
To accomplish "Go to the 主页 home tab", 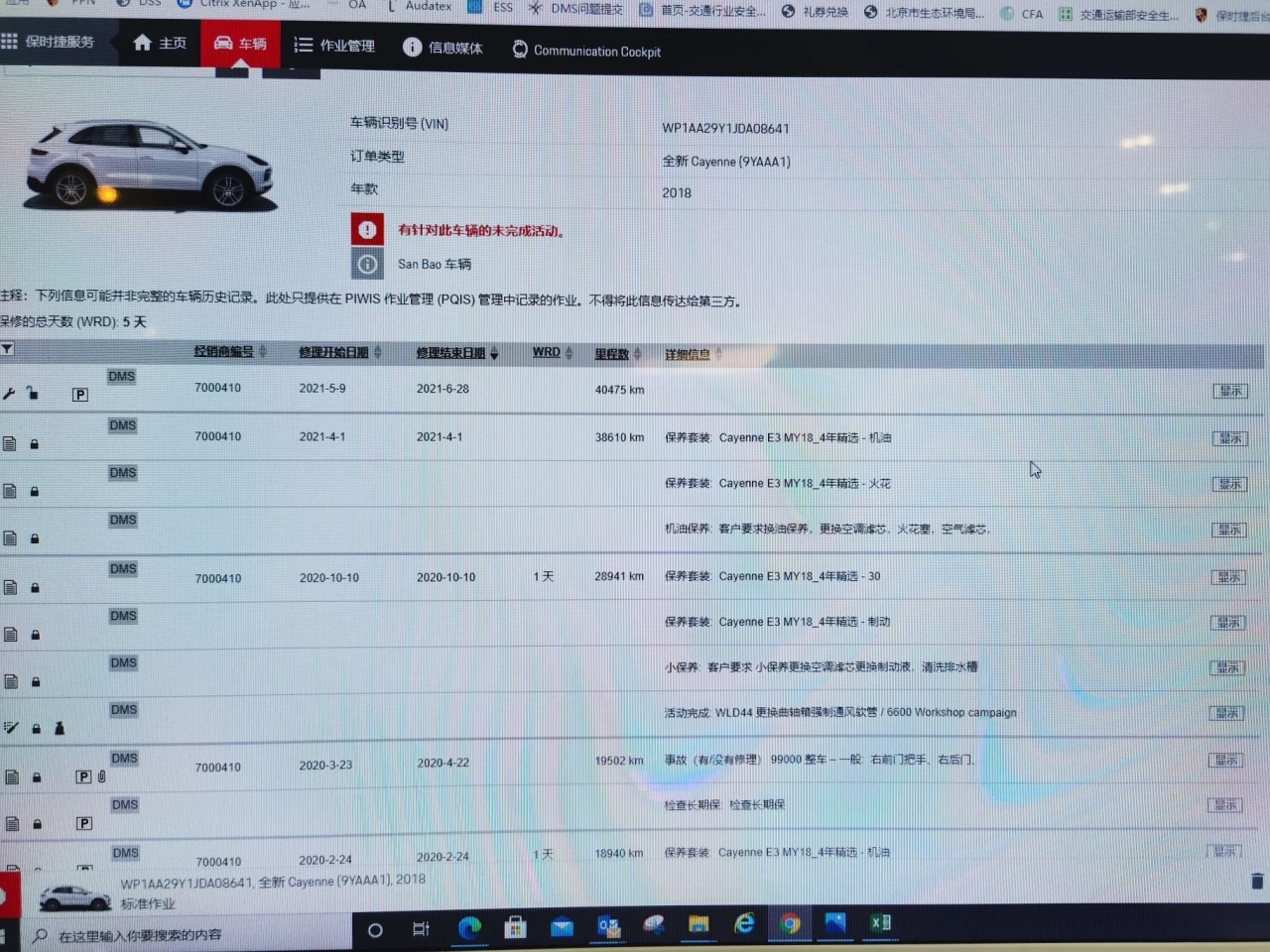I will 160,43.
